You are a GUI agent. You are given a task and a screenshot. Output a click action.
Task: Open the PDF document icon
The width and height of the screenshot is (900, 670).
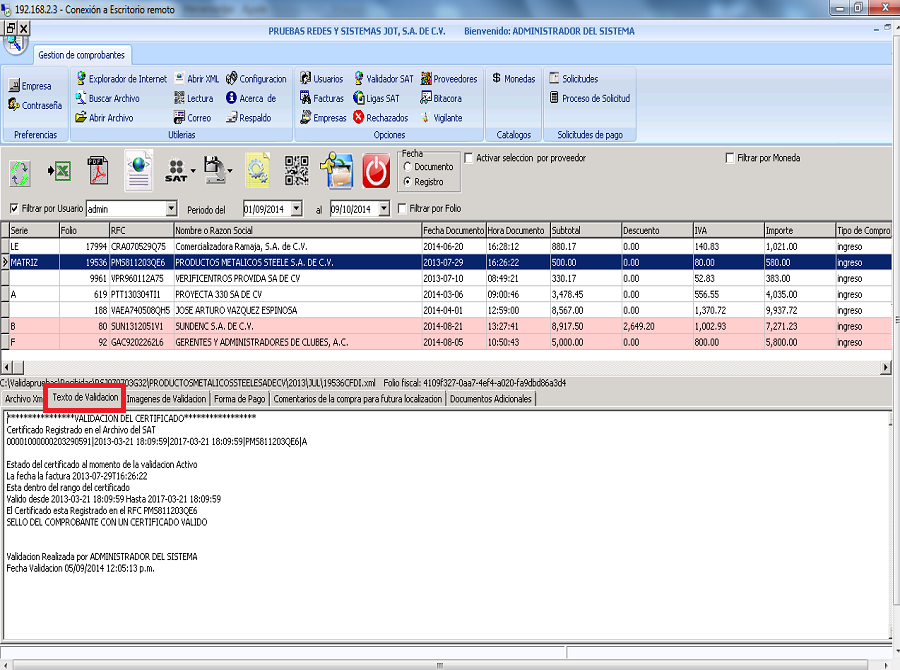(98, 172)
